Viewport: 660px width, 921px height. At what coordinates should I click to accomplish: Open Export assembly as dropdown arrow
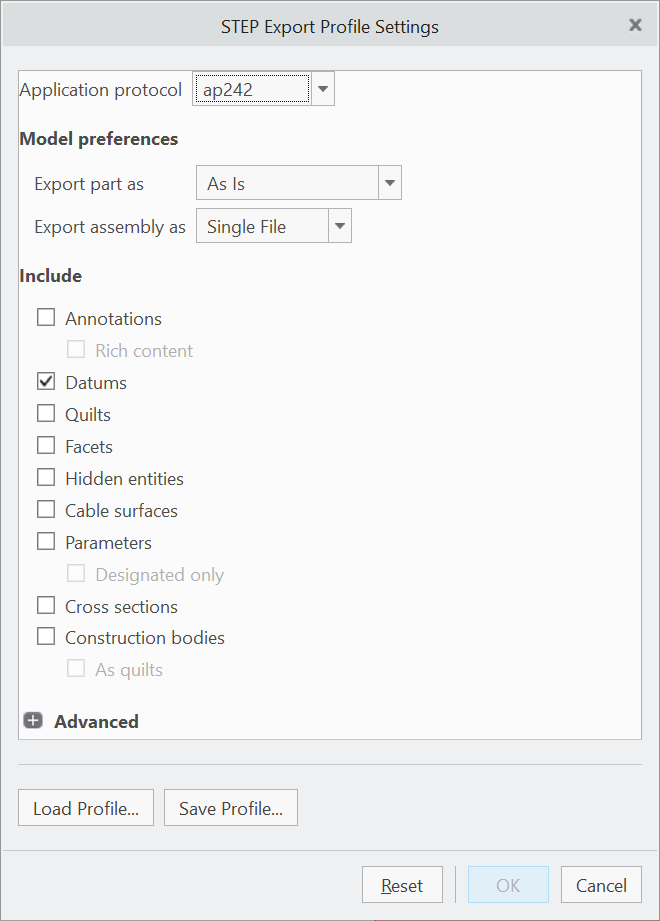[340, 226]
